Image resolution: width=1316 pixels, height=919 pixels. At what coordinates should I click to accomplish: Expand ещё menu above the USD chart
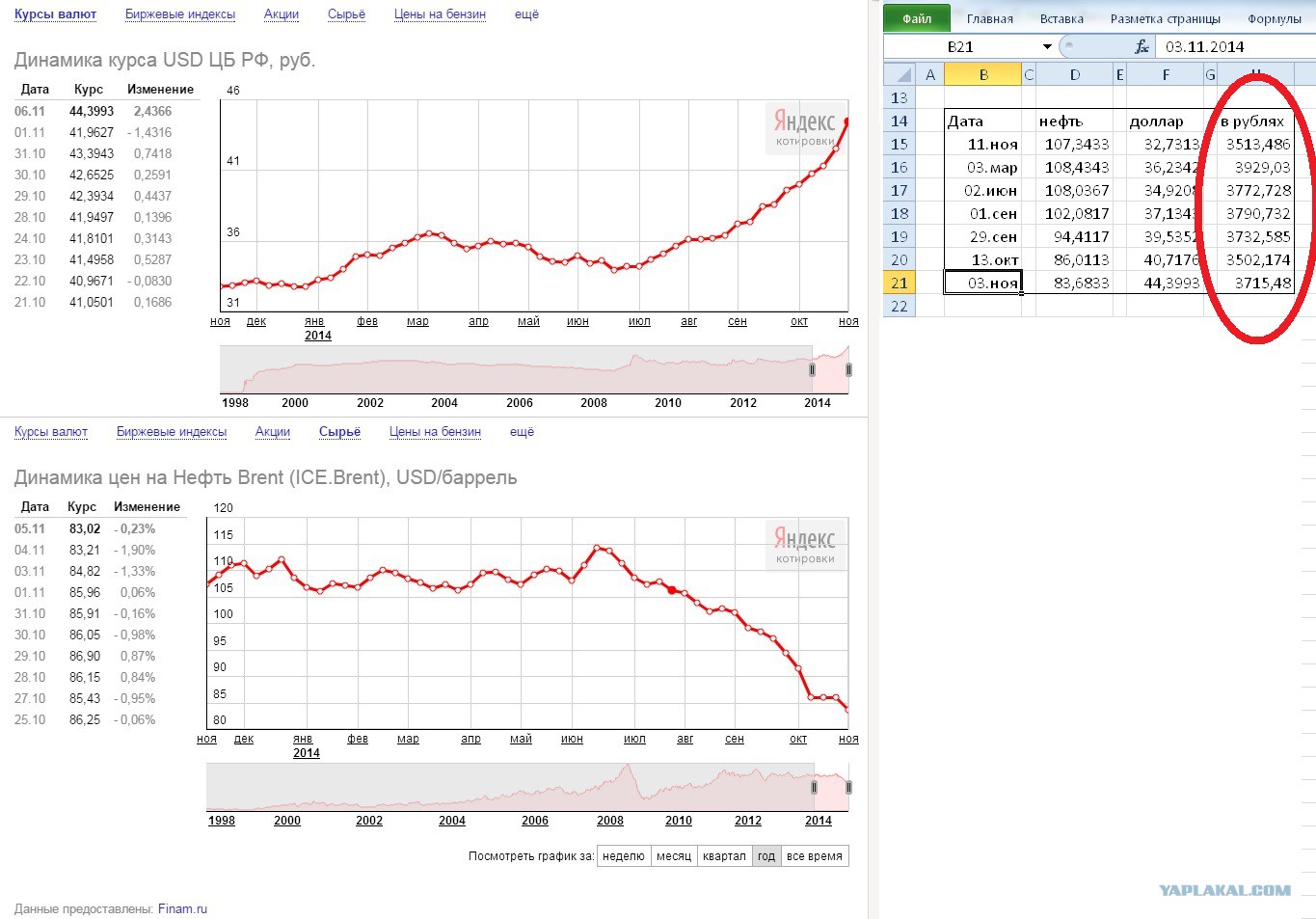coord(526,14)
